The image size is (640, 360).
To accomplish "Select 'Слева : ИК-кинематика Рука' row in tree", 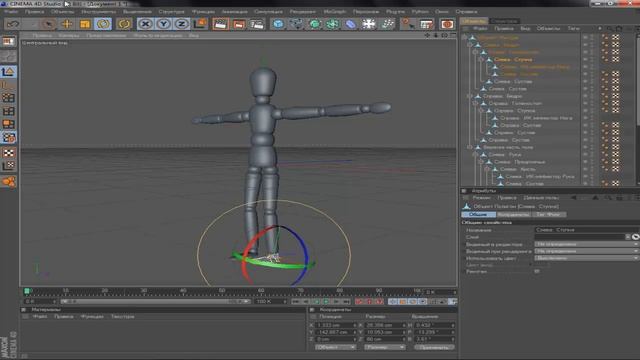I will pos(540,177).
